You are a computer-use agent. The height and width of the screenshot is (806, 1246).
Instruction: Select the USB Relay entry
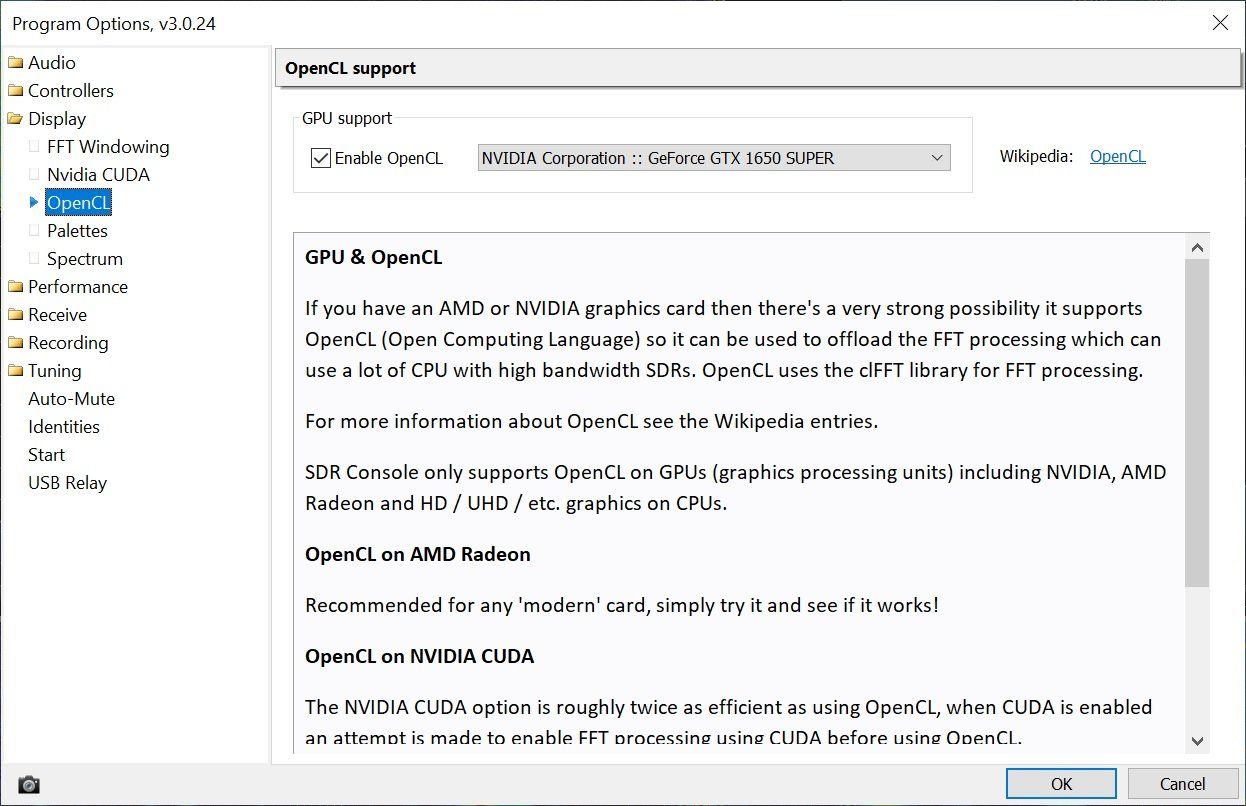(x=67, y=483)
